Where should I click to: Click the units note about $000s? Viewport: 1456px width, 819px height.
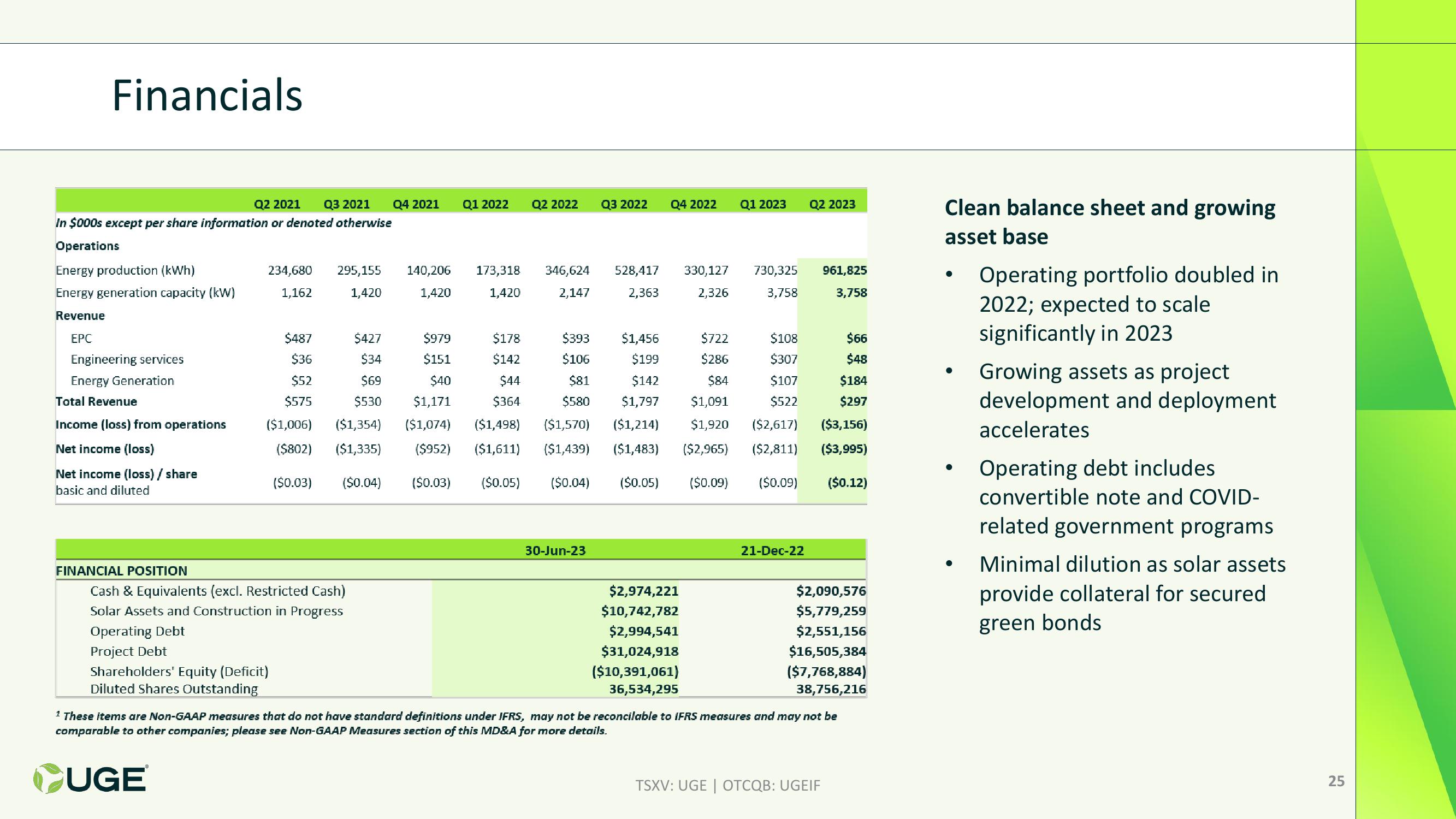223,223
